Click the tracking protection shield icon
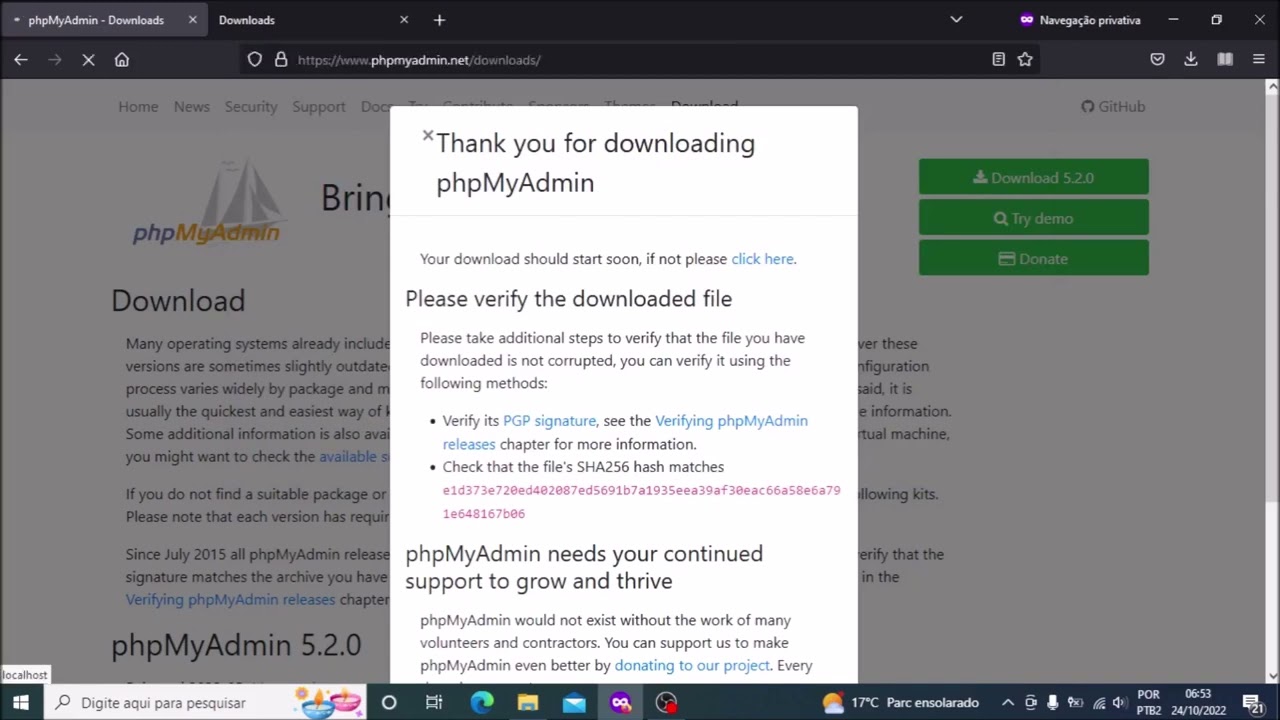Image resolution: width=1280 pixels, height=720 pixels. coord(255,60)
